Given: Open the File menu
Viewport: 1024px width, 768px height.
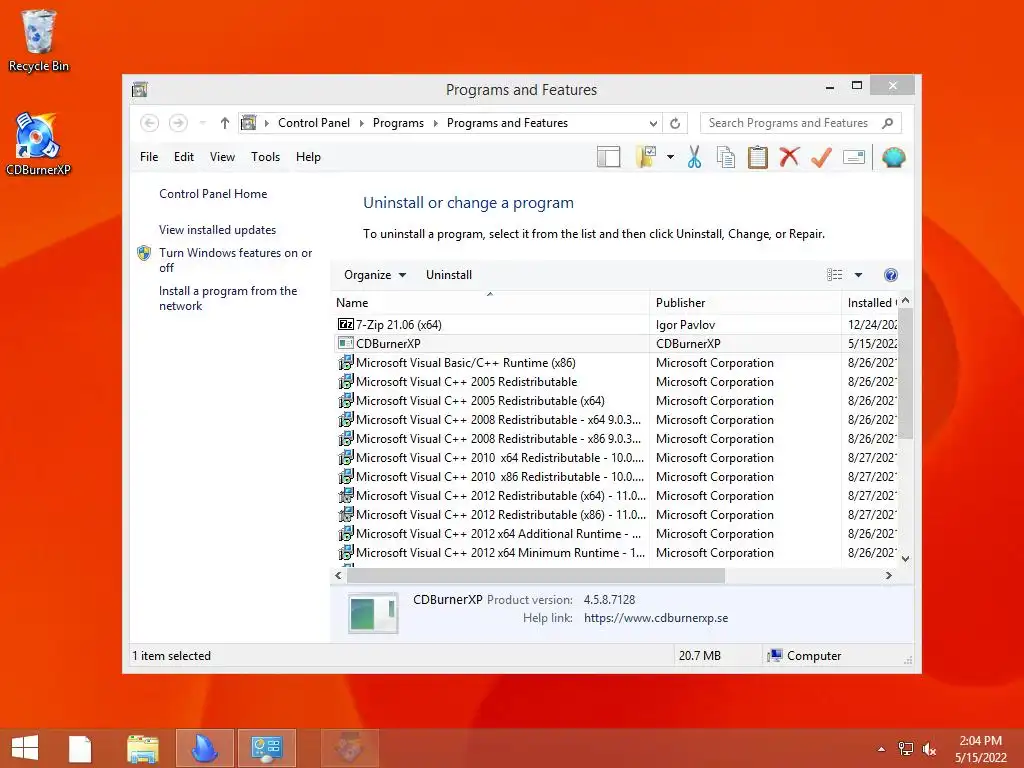Looking at the screenshot, I should click(x=149, y=157).
